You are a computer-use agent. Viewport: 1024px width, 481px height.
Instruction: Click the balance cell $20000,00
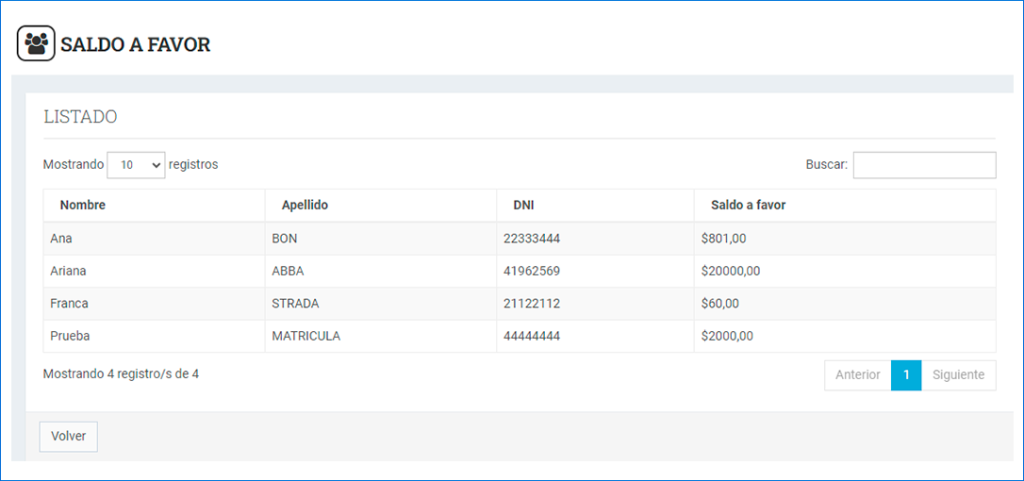tap(731, 271)
